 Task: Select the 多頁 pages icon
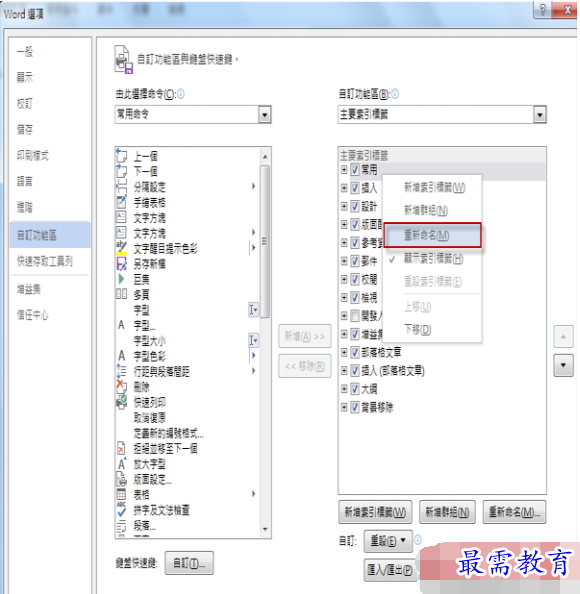(121, 294)
